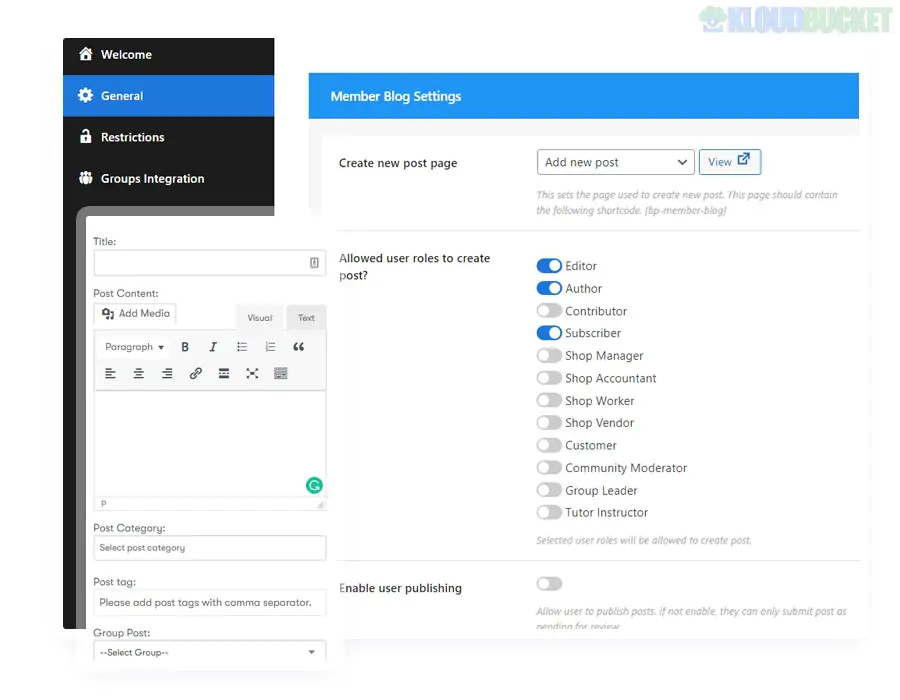Insert a numbered list

point(268,346)
